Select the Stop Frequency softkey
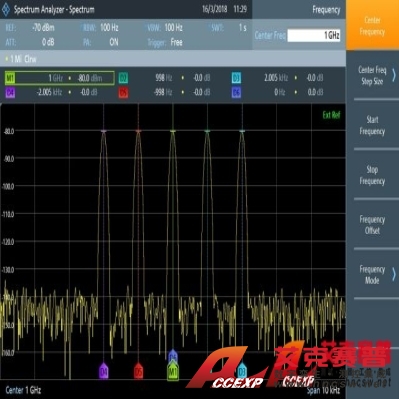The height and width of the screenshot is (399, 399). (x=373, y=175)
